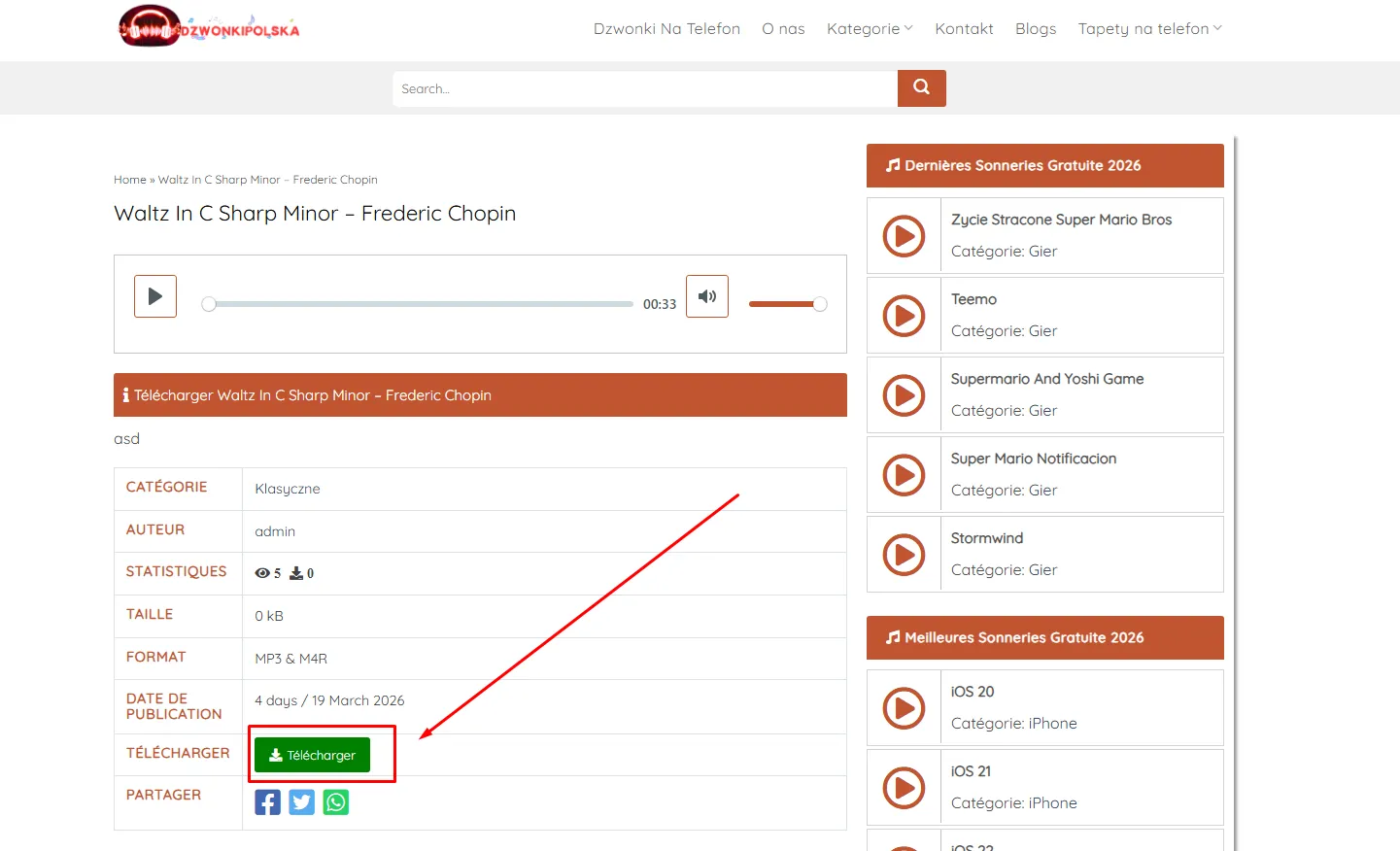The height and width of the screenshot is (851, 1400).
Task: Play the iOS 21 ringtone
Action: 904,788
